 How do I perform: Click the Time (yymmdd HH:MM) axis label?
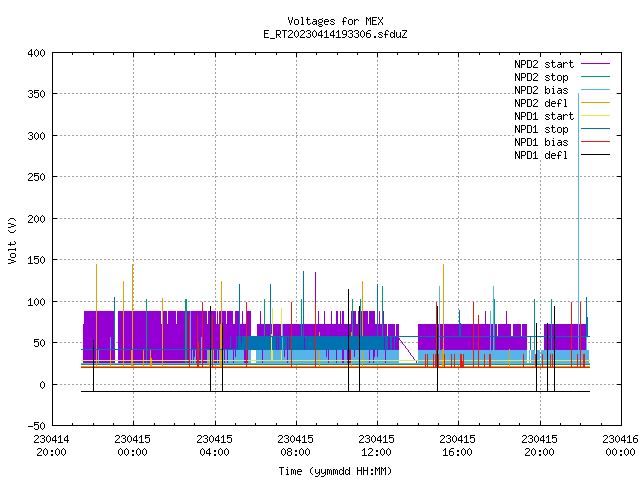pyautogui.click(x=335, y=471)
